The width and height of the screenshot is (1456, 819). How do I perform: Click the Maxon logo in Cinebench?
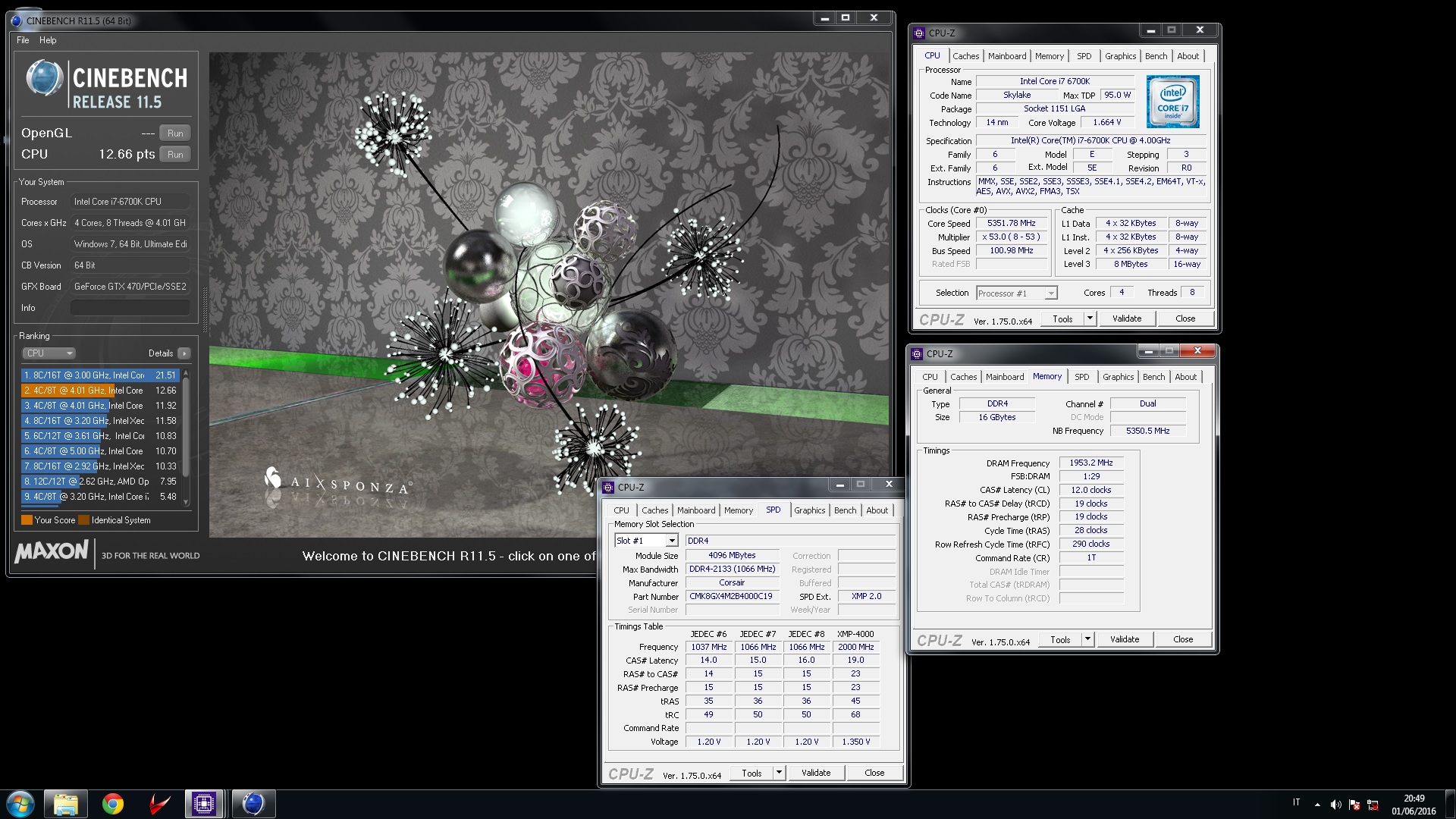(x=52, y=551)
